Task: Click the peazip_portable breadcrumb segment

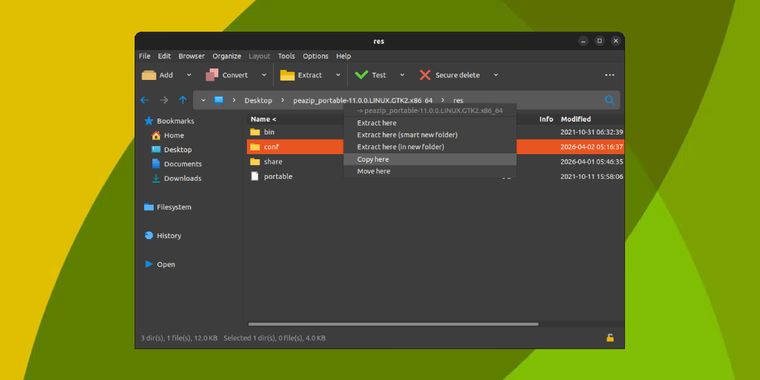Action: (363, 100)
